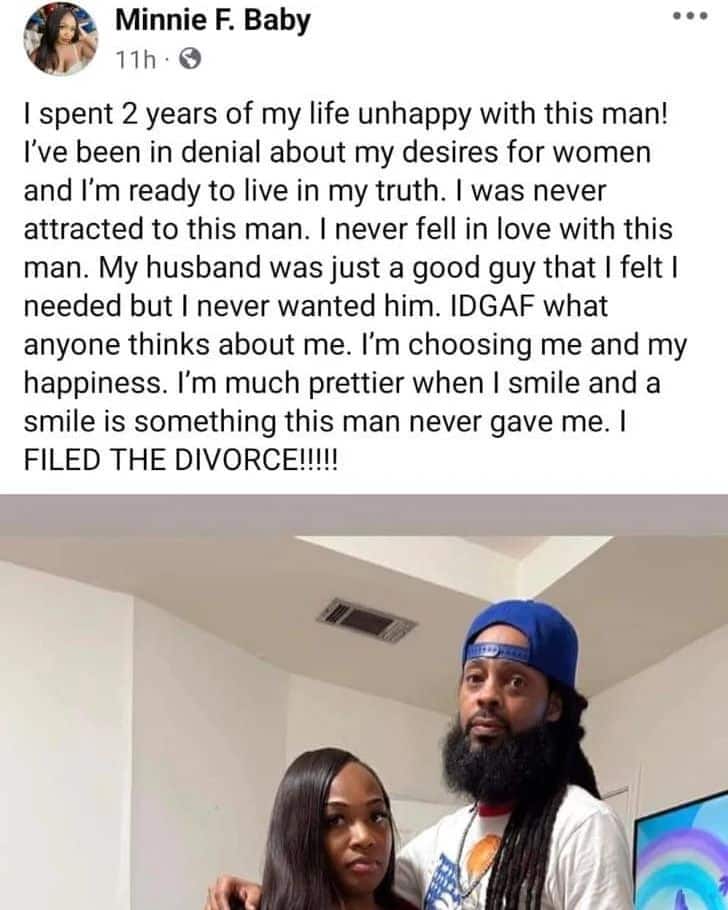
Task: Click the 'anyone thinks about me' text line
Action: [x=355, y=345]
